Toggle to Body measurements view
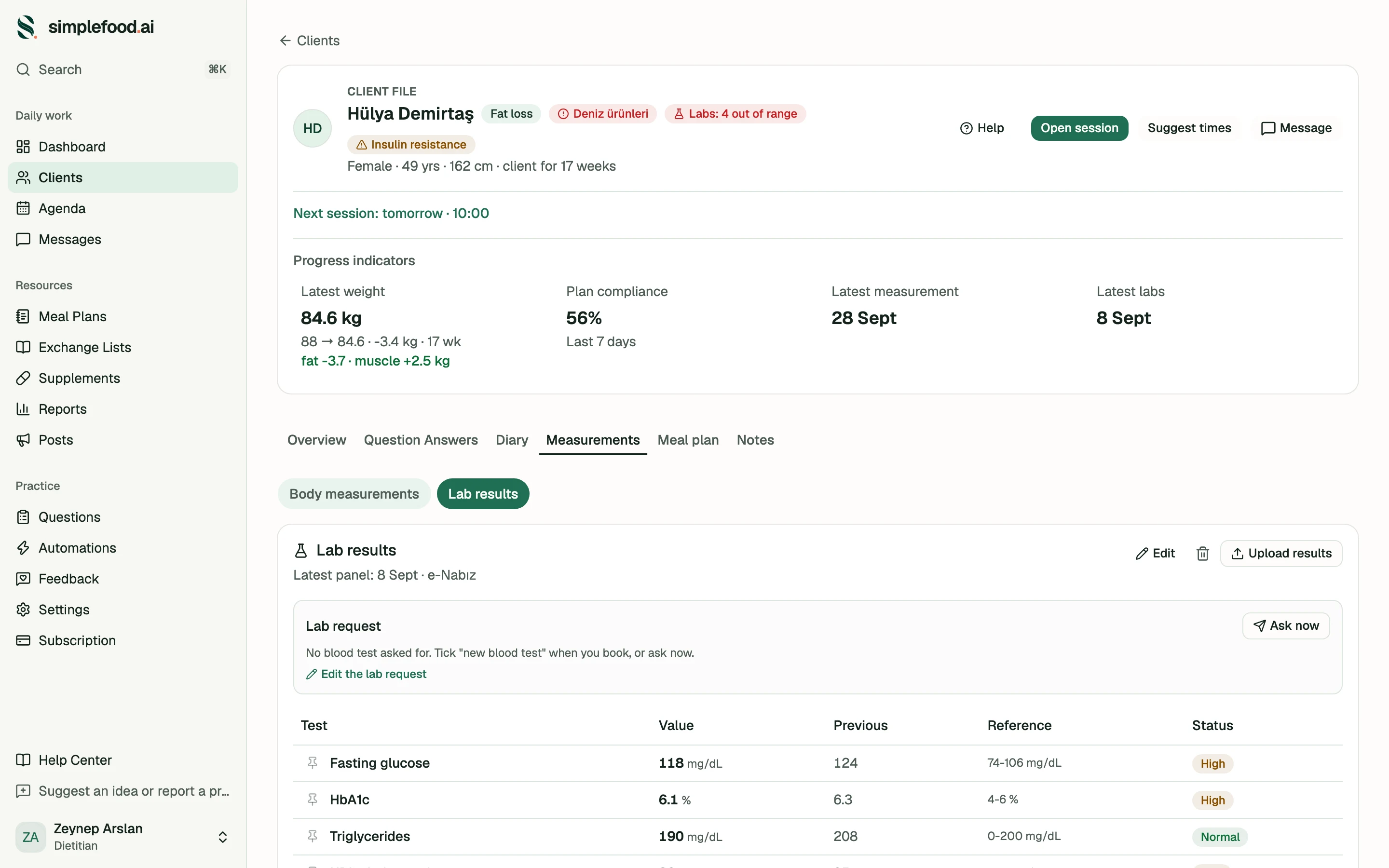Image resolution: width=1389 pixels, height=868 pixels. click(354, 494)
